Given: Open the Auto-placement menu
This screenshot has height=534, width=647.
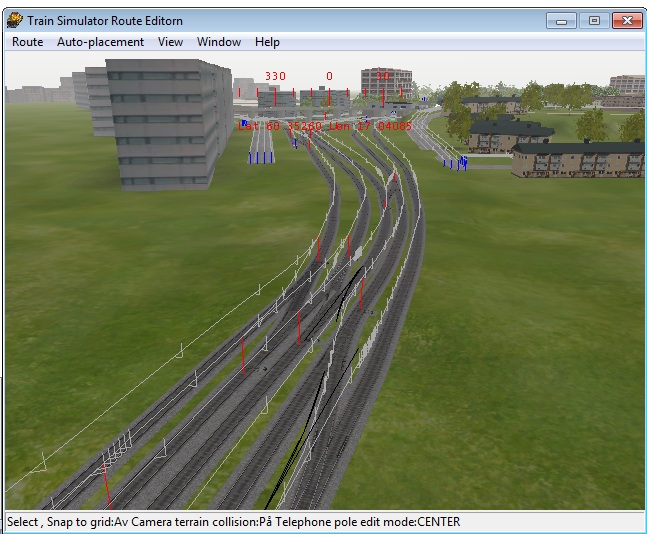Looking at the screenshot, I should (x=100, y=42).
